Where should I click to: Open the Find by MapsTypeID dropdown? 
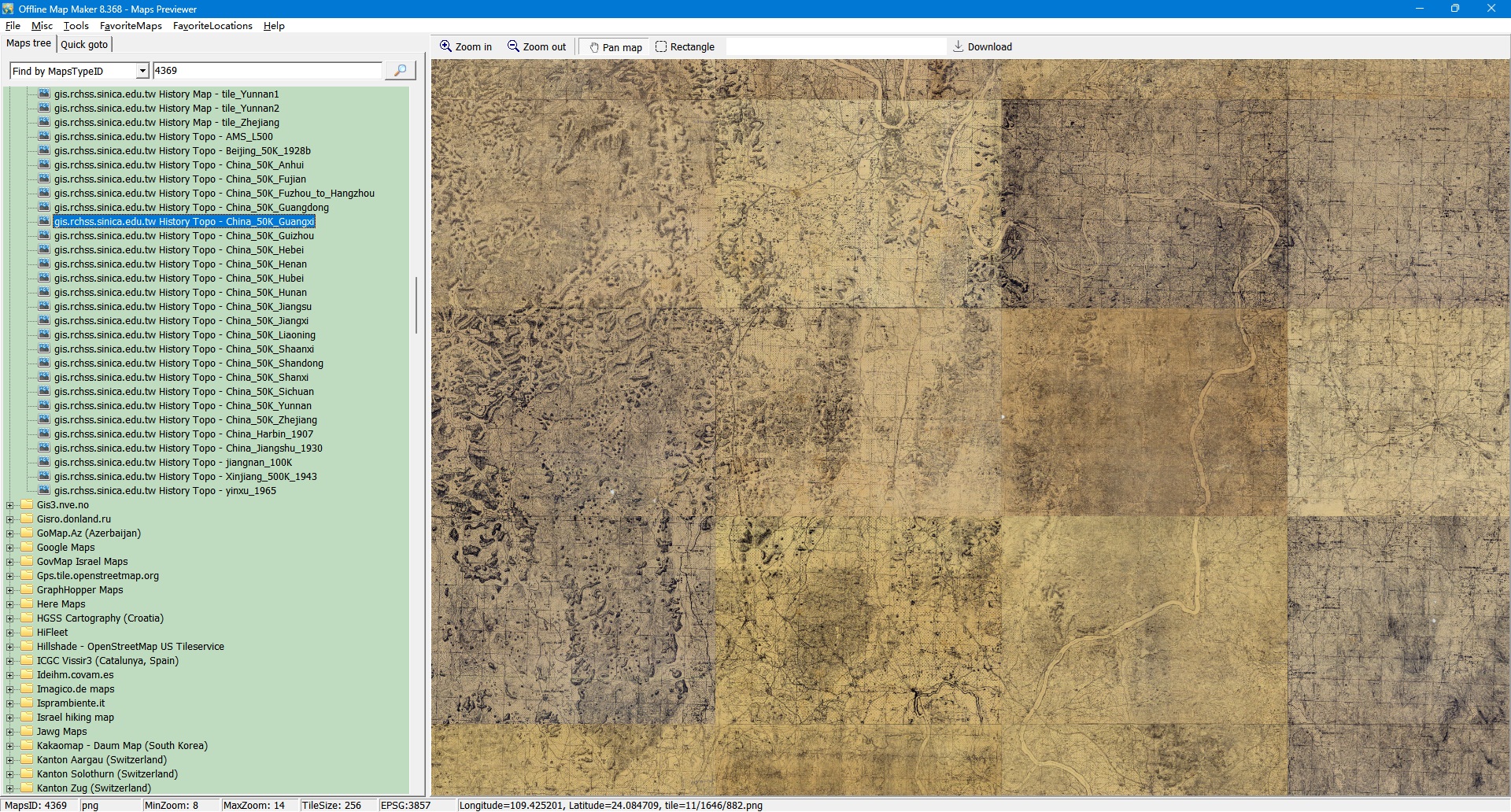pyautogui.click(x=142, y=71)
